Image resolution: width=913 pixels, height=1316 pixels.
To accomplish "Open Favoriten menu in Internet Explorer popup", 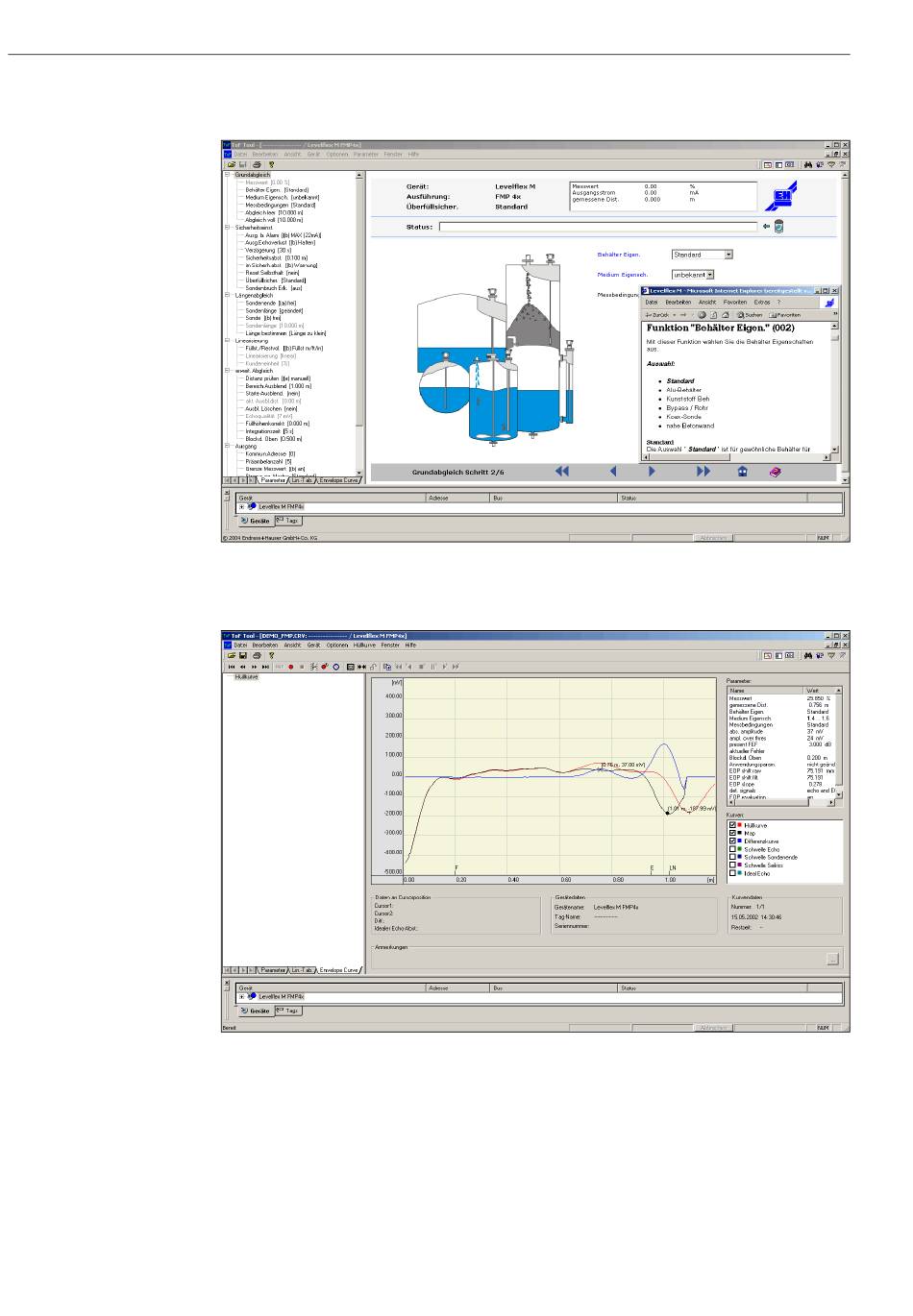I will tap(735, 303).
